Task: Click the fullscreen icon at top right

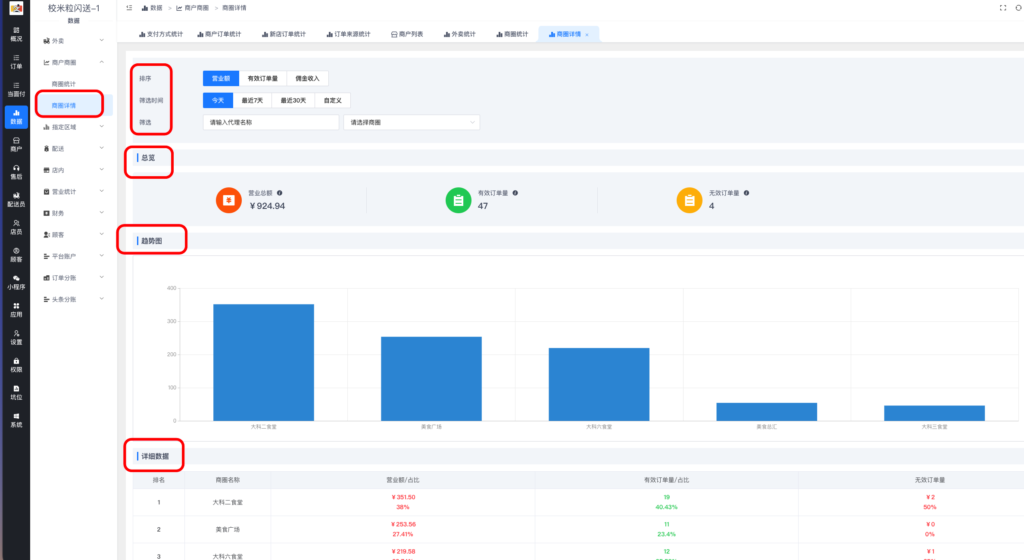Action: 1003,7
